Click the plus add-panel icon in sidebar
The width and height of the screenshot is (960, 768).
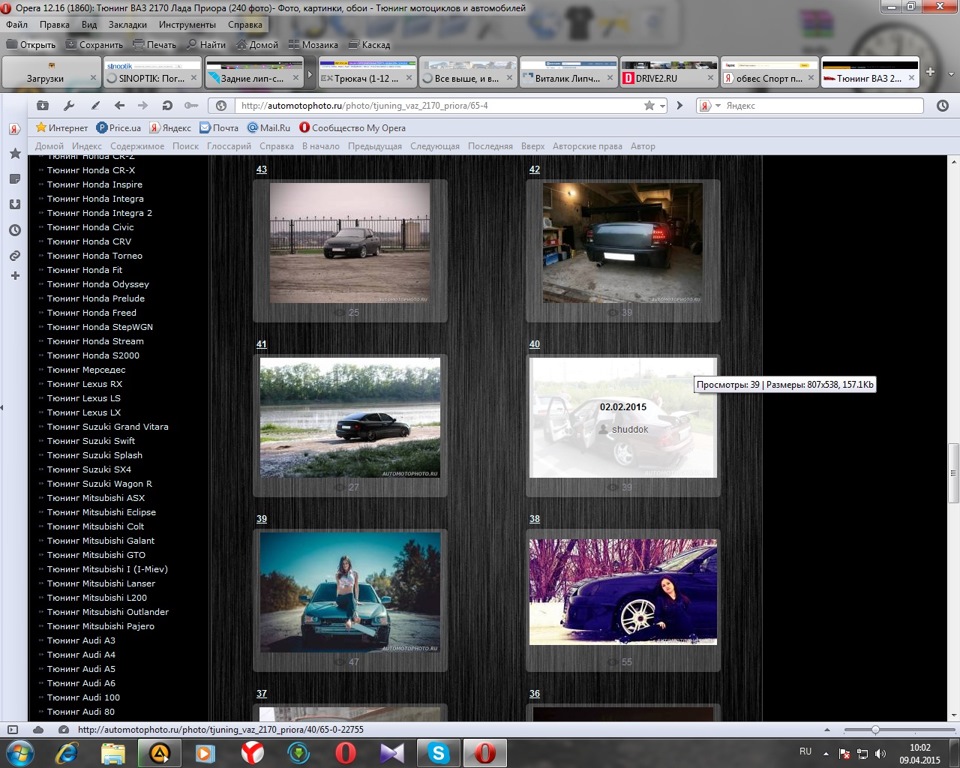(15, 276)
